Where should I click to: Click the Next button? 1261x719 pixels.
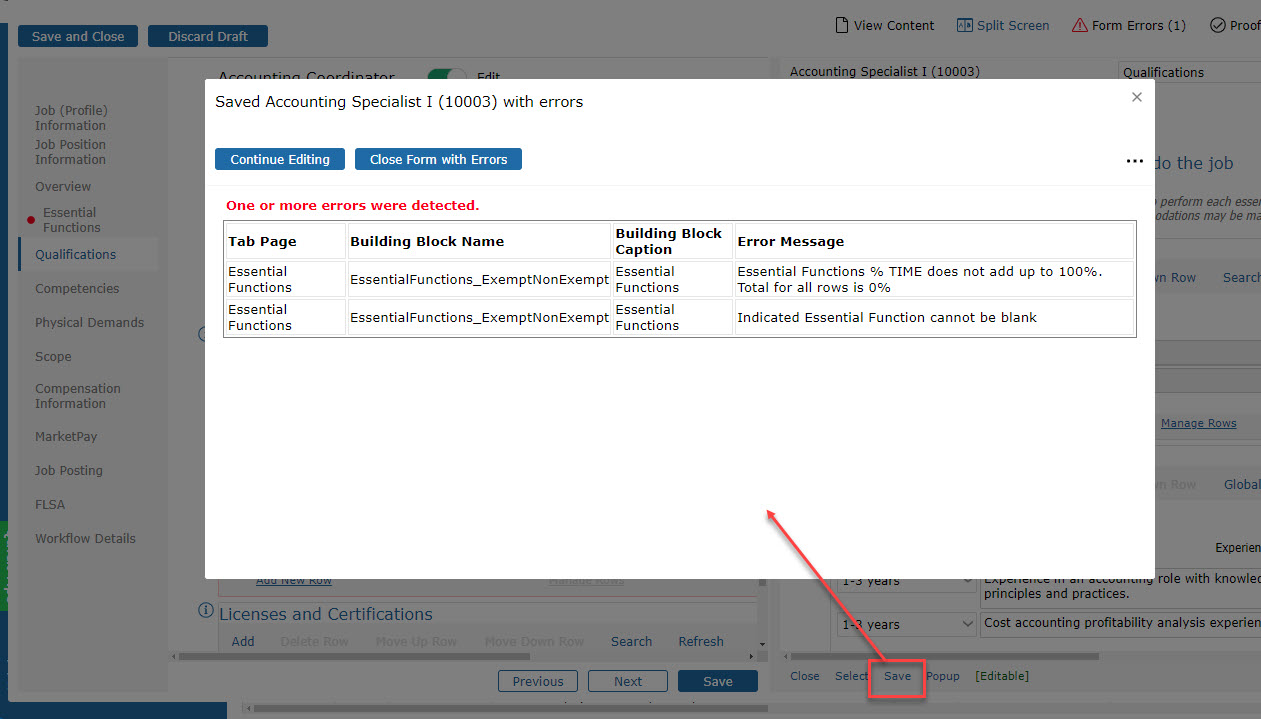point(628,681)
